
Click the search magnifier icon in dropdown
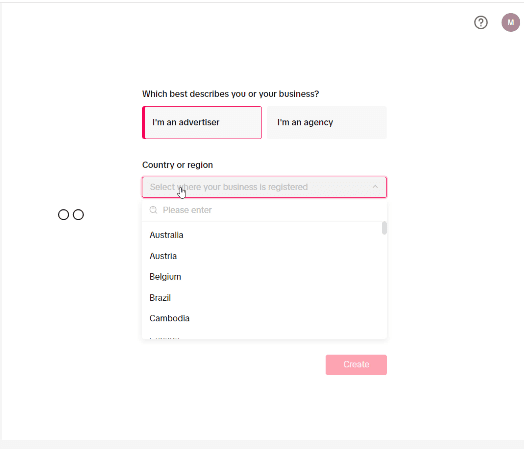click(153, 210)
